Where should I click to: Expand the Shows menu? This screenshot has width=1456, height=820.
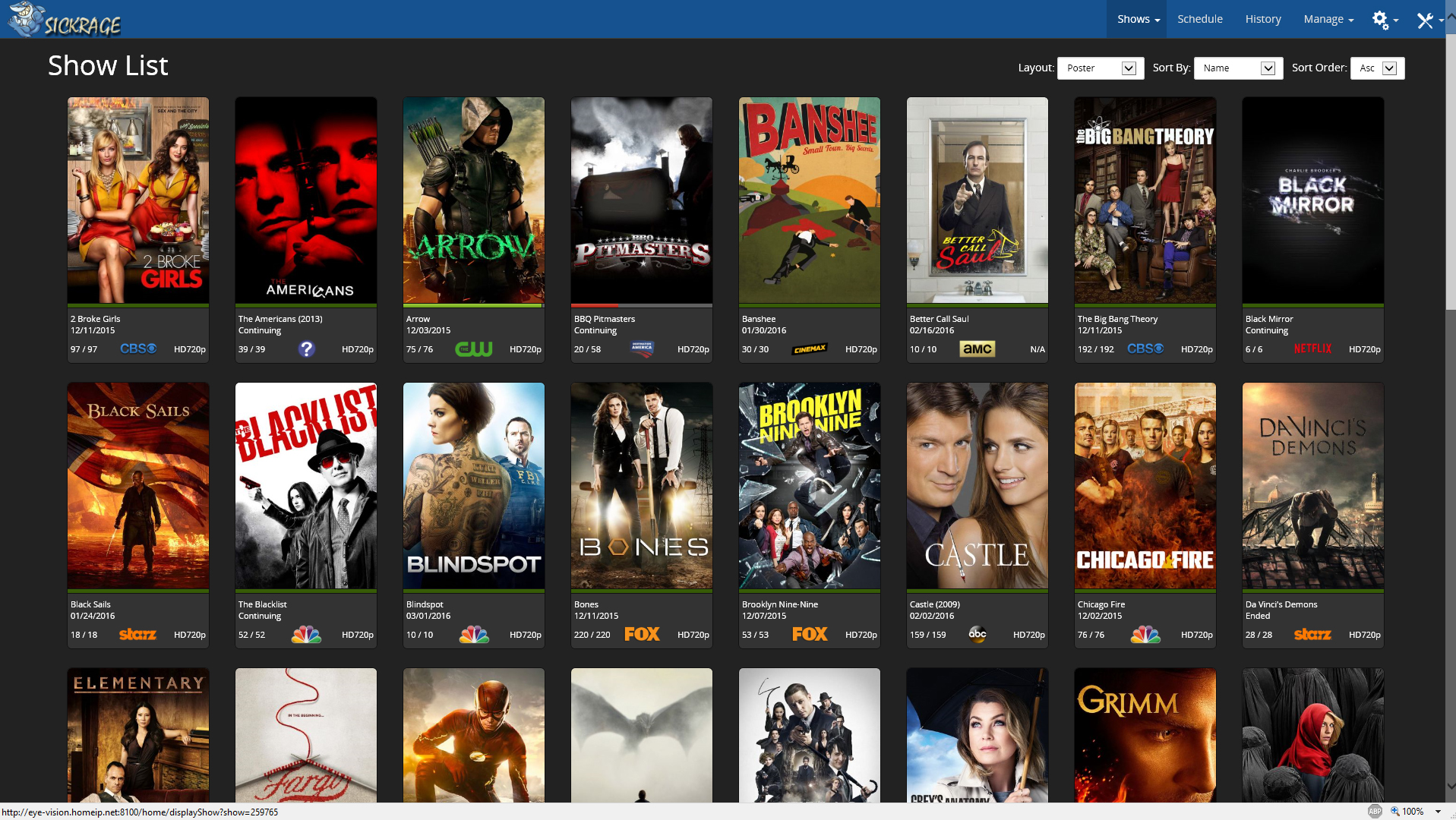[1139, 19]
